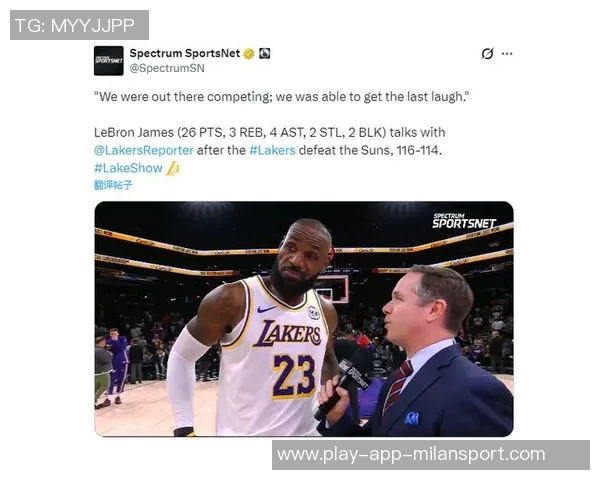The width and height of the screenshot is (600, 480).
Task: Open the #Lakers hashtag link
Action: coord(272,150)
